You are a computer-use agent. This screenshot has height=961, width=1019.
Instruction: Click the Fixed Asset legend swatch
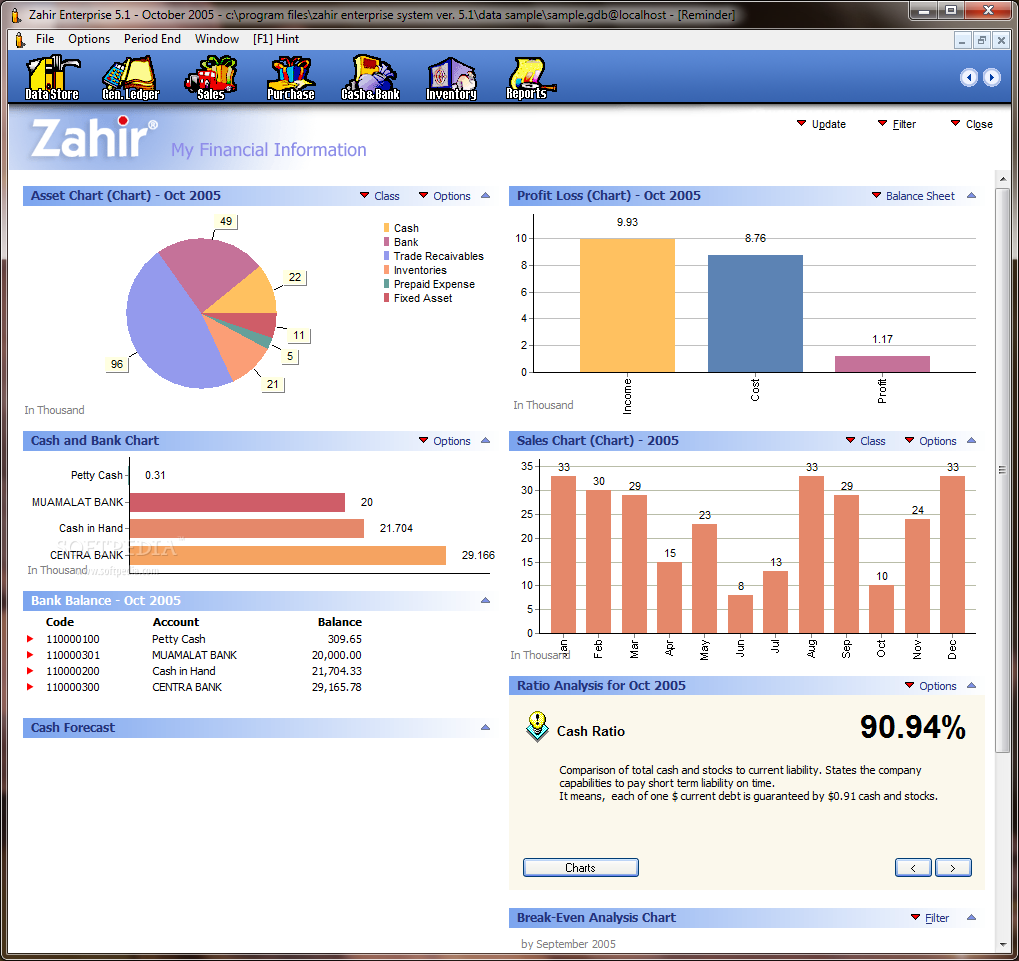click(x=387, y=298)
